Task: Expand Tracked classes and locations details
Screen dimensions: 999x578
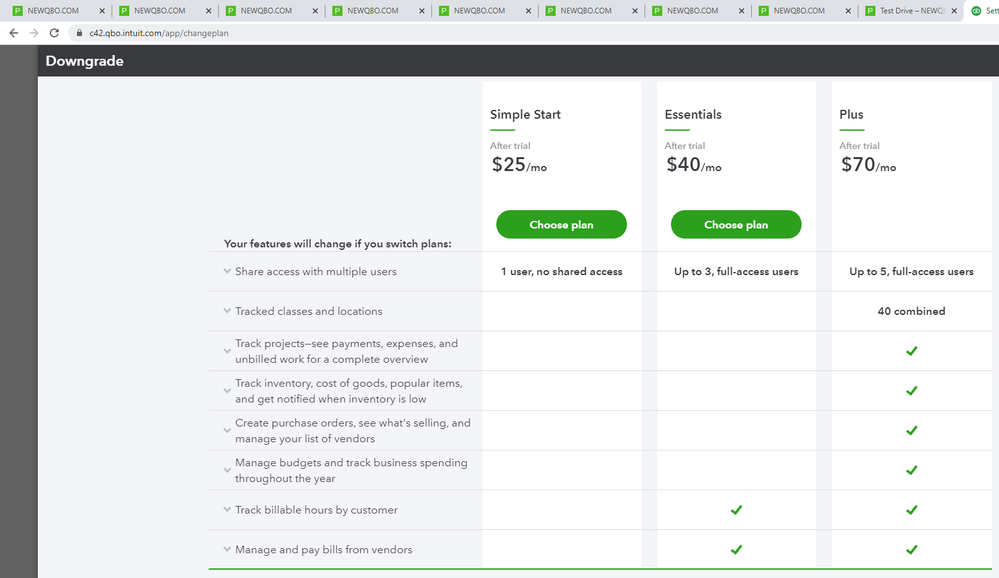Action: (x=228, y=311)
